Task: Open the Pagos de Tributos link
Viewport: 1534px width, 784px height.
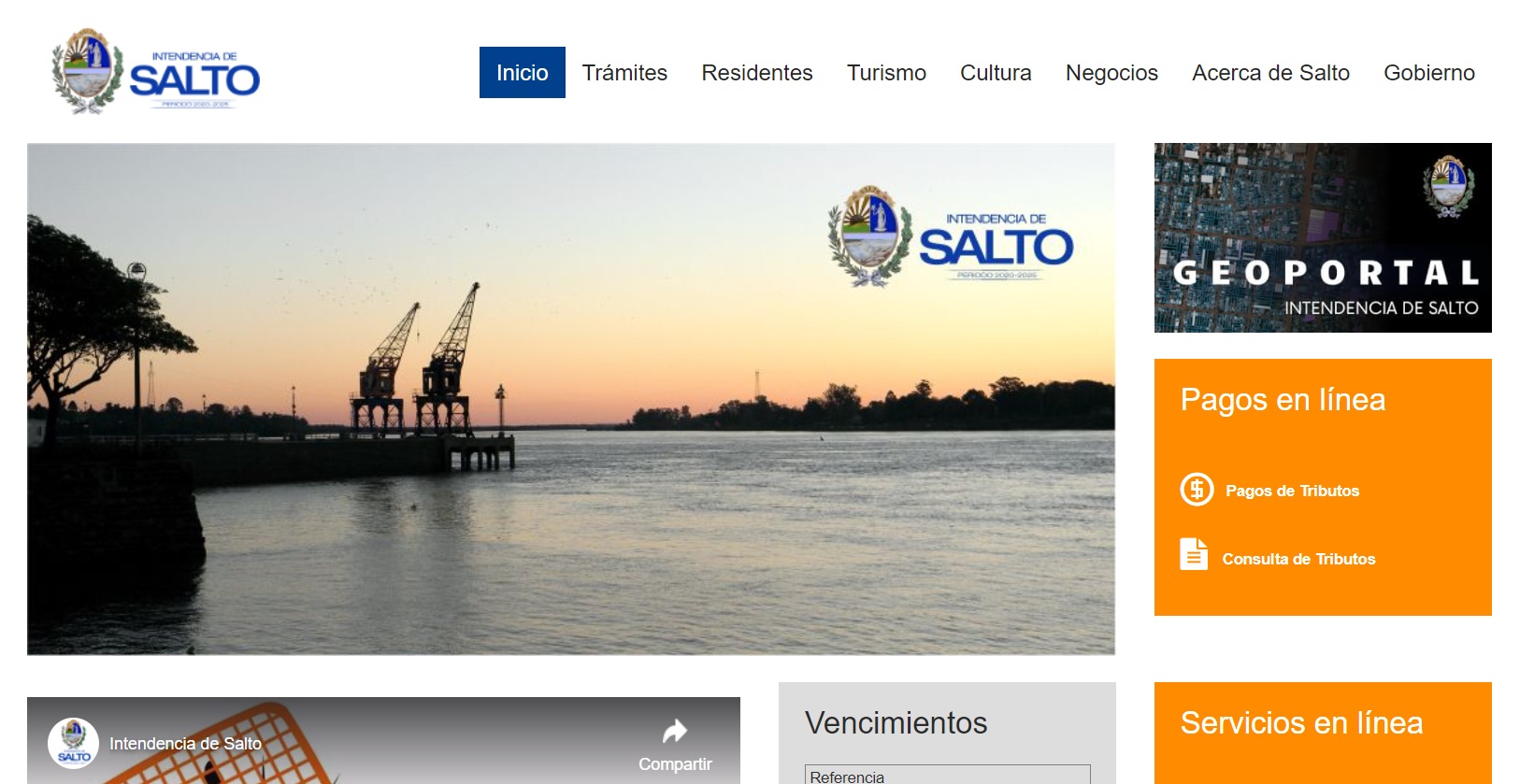Action: (x=1292, y=491)
